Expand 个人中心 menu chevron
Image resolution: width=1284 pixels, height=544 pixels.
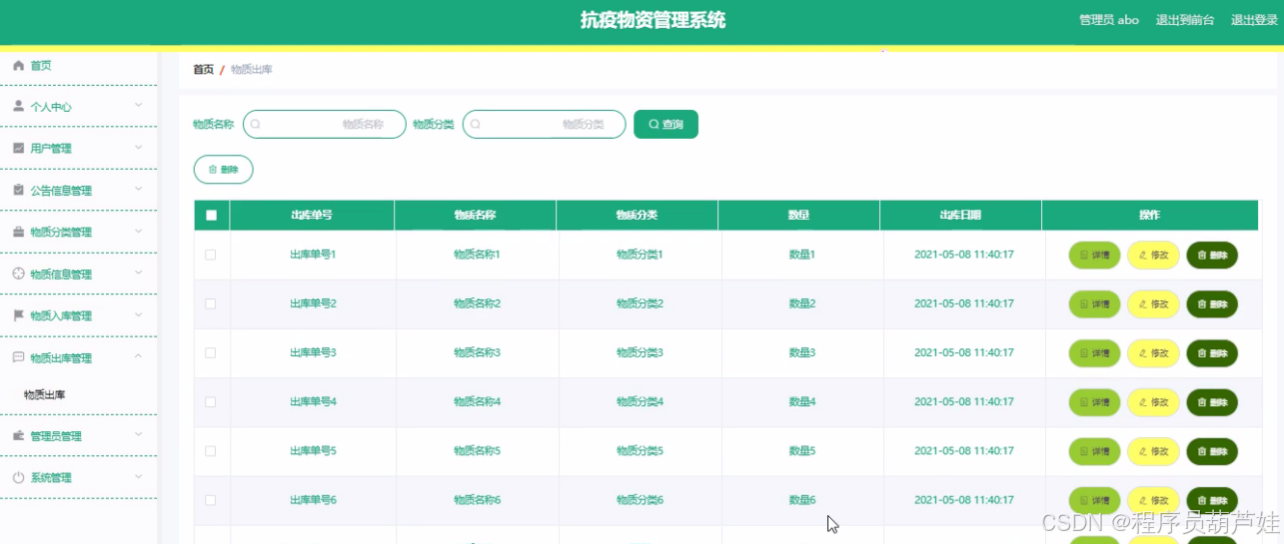point(138,105)
